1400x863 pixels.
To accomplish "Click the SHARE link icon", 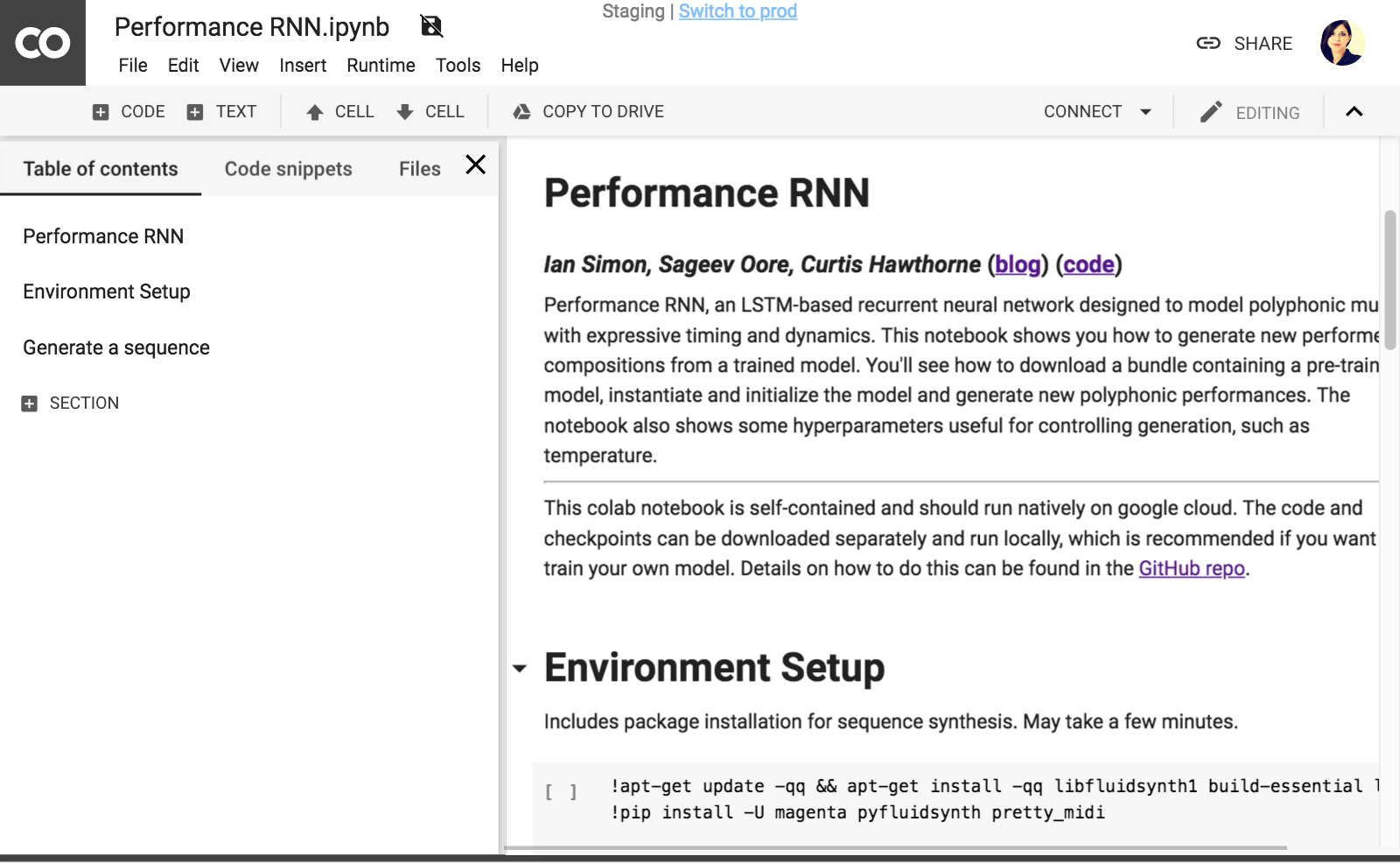I will 1208,44.
